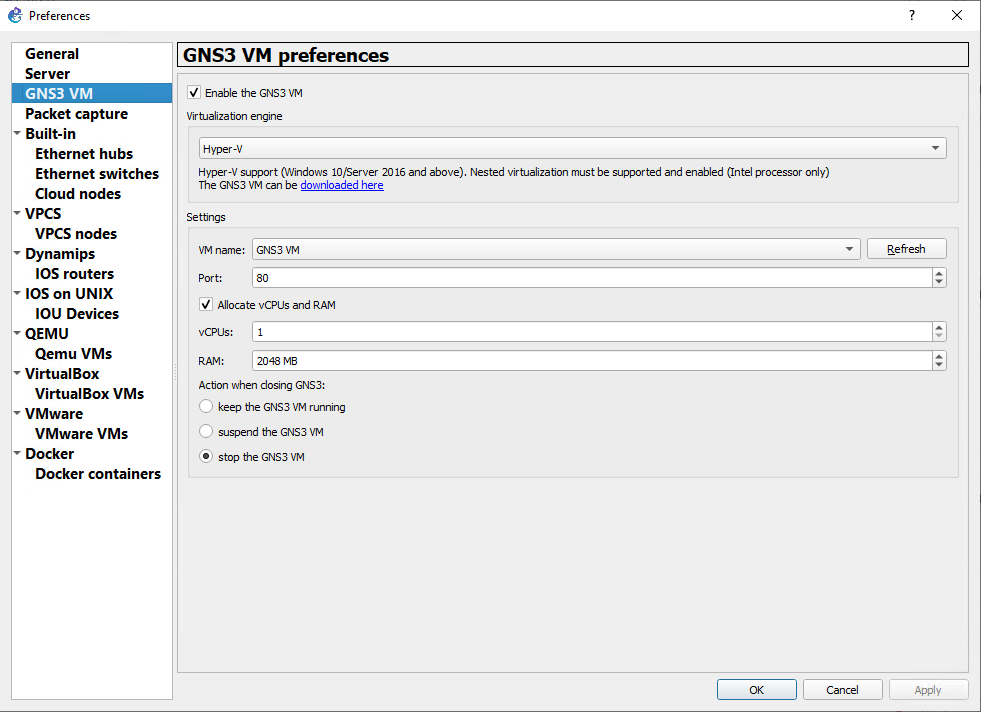Collapse the Docker tree section
The image size is (981, 712).
[x=18, y=454]
